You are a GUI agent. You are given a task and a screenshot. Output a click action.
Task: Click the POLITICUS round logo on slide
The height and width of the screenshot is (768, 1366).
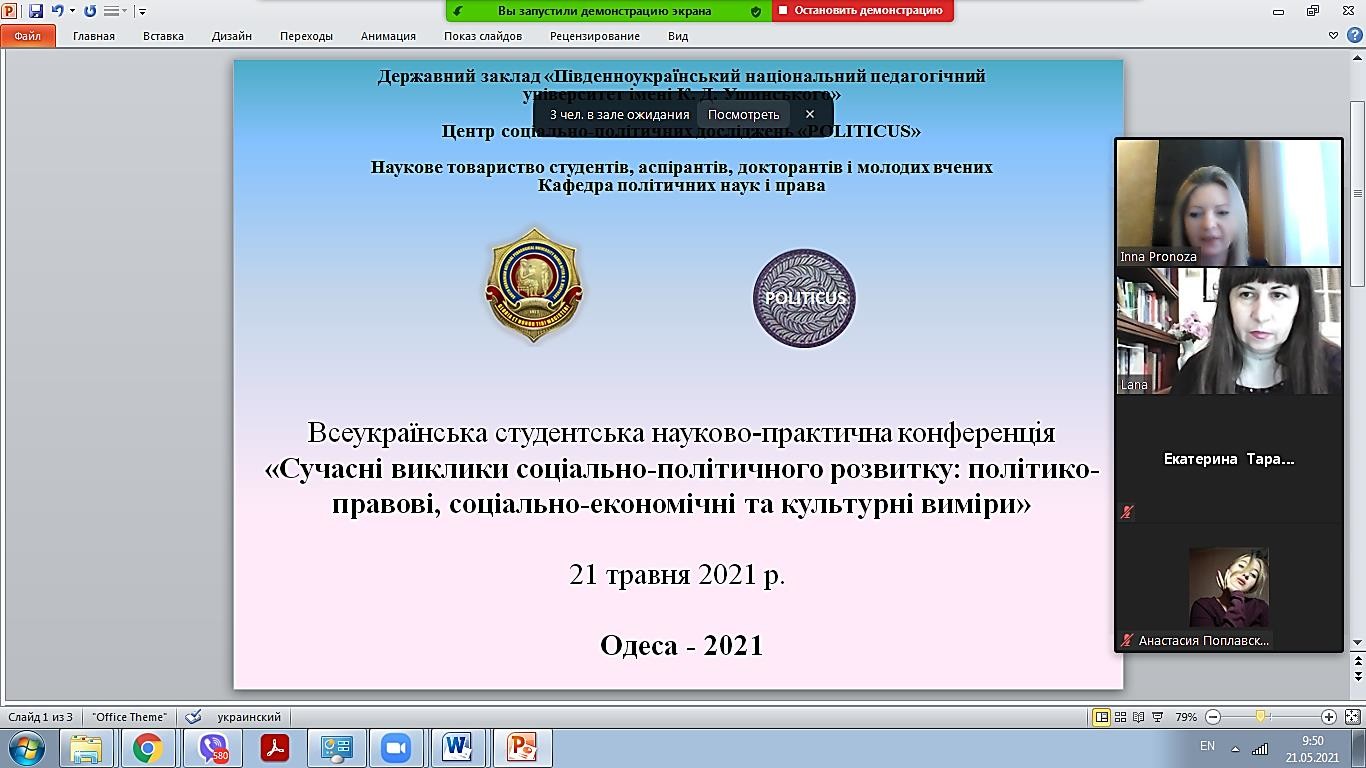point(804,298)
